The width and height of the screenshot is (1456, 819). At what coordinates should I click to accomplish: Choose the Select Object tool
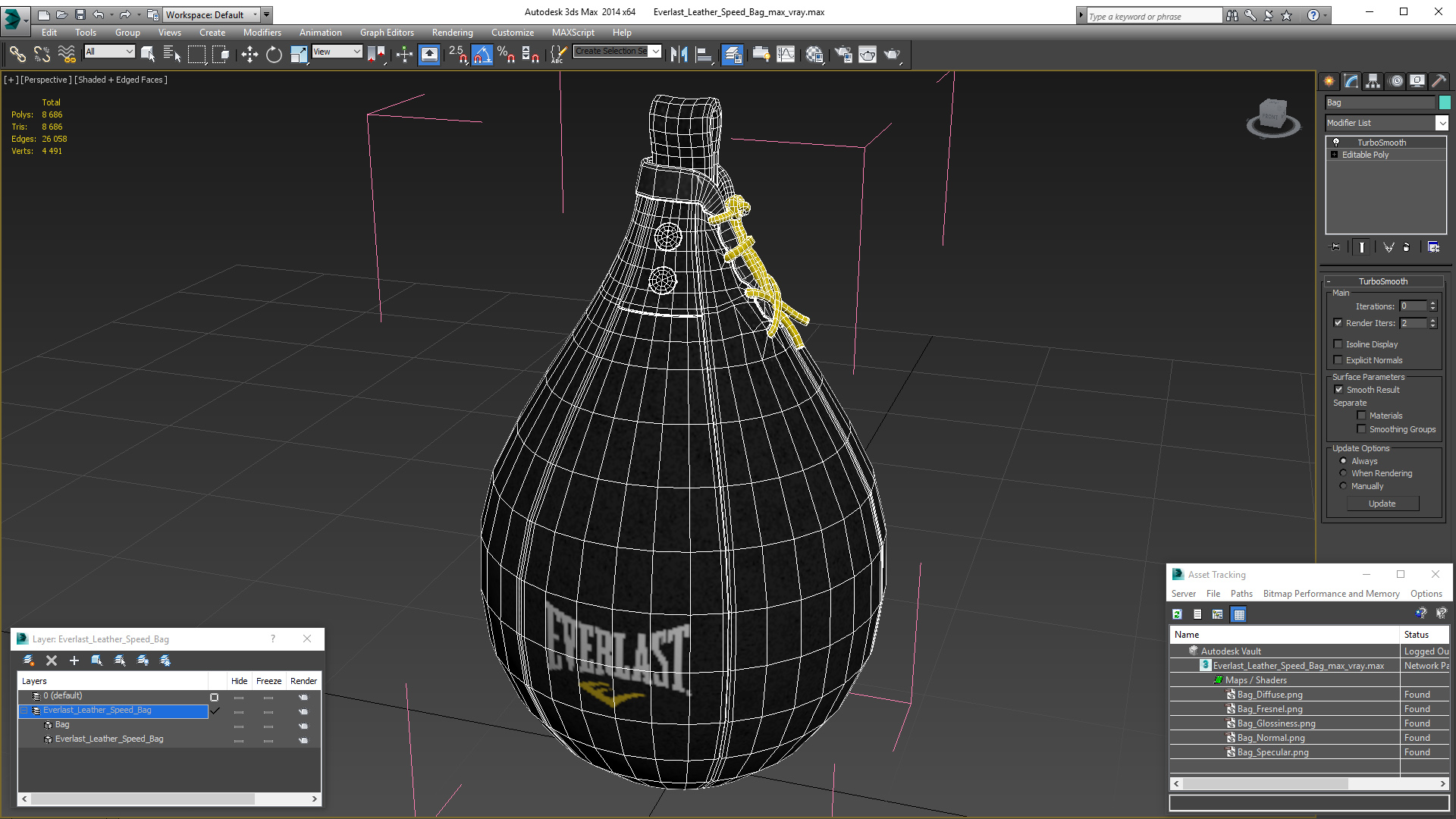(148, 54)
